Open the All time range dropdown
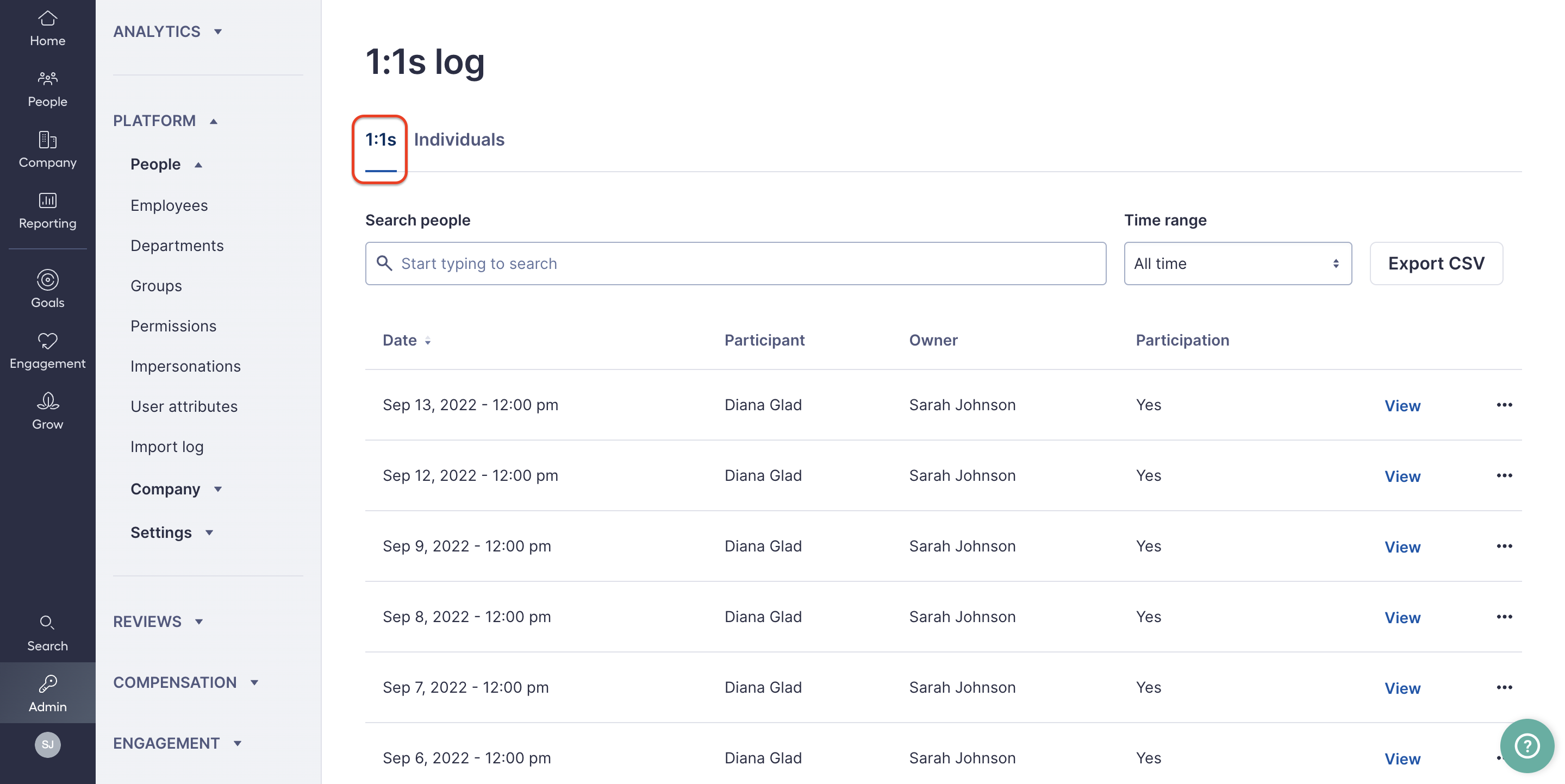This screenshot has width=1565, height=784. coord(1238,263)
